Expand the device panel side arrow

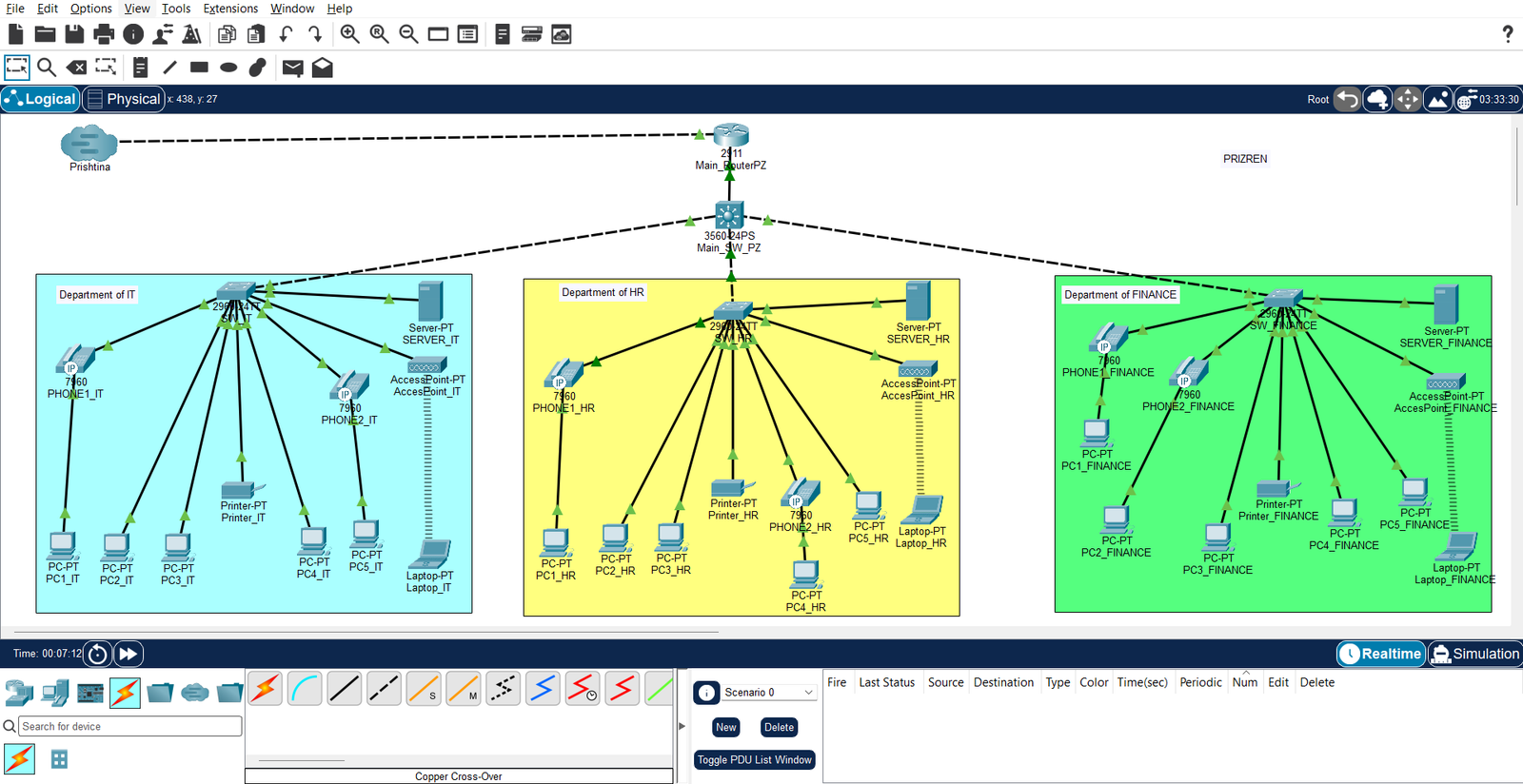pos(682,726)
